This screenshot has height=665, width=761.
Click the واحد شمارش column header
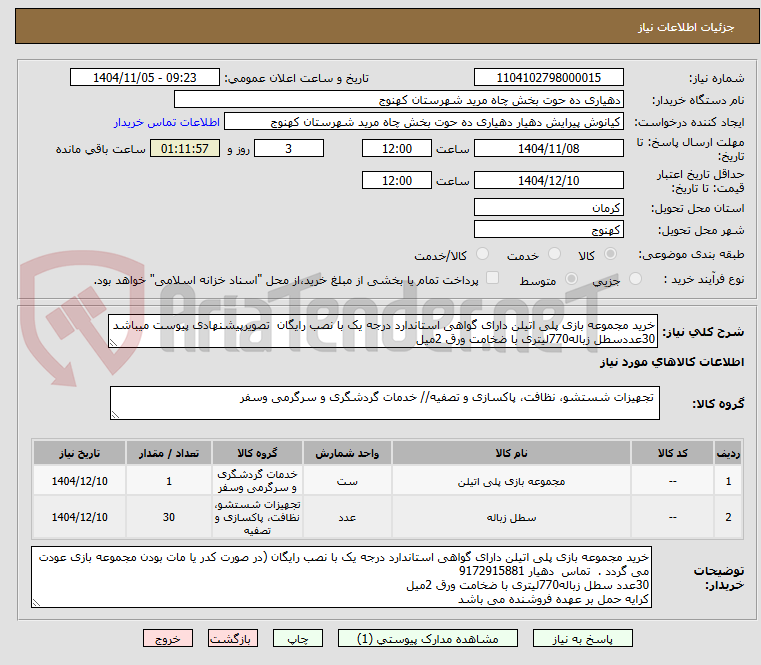coord(347,453)
